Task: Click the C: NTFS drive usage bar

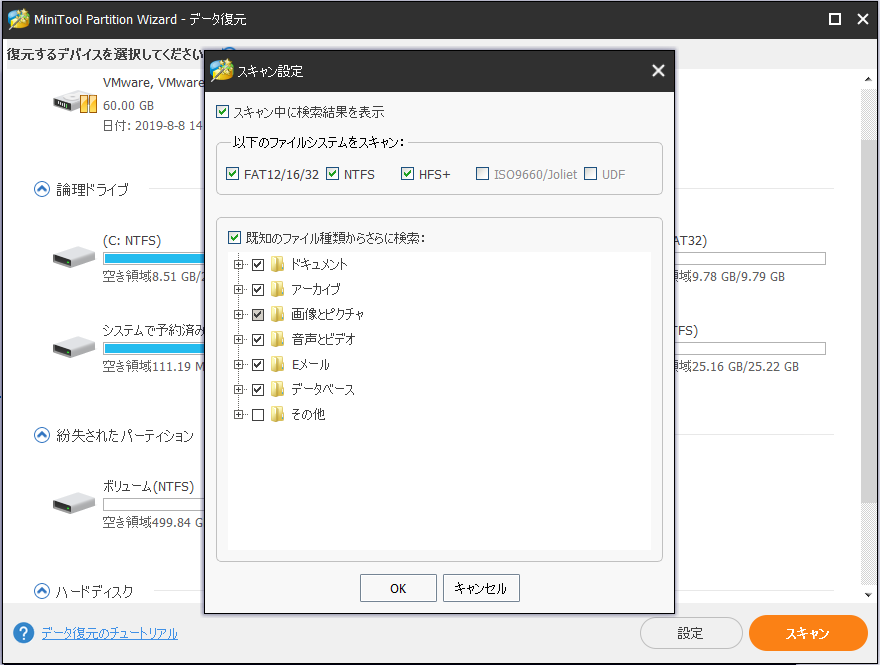Action: point(154,258)
